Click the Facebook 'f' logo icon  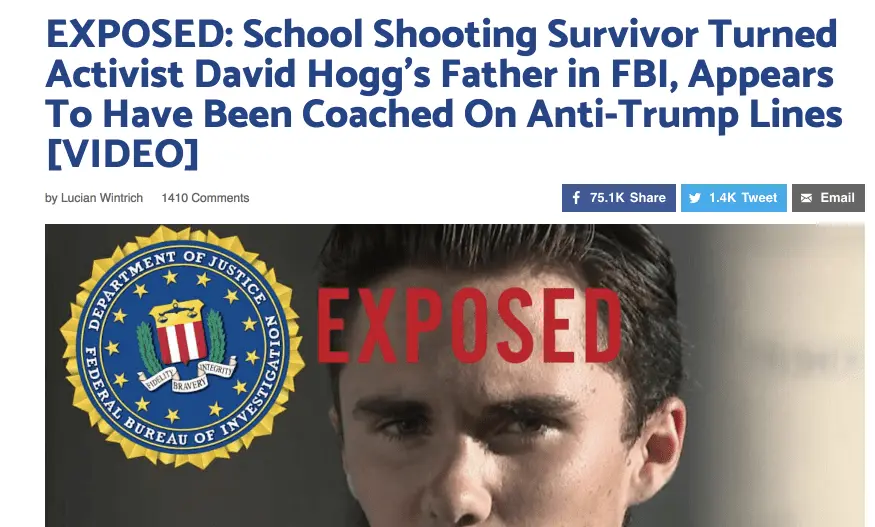click(576, 198)
